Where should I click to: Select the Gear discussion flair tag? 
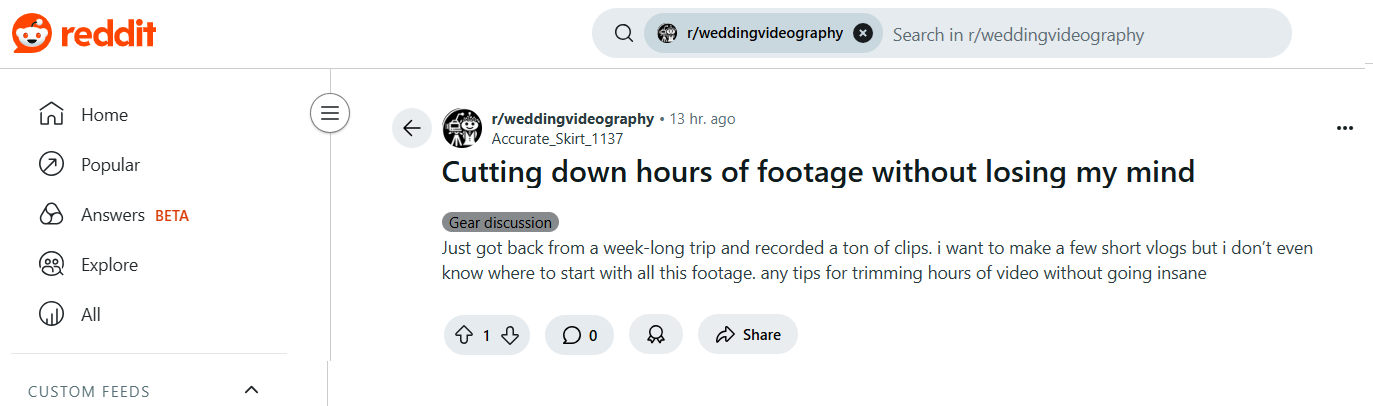tap(500, 222)
